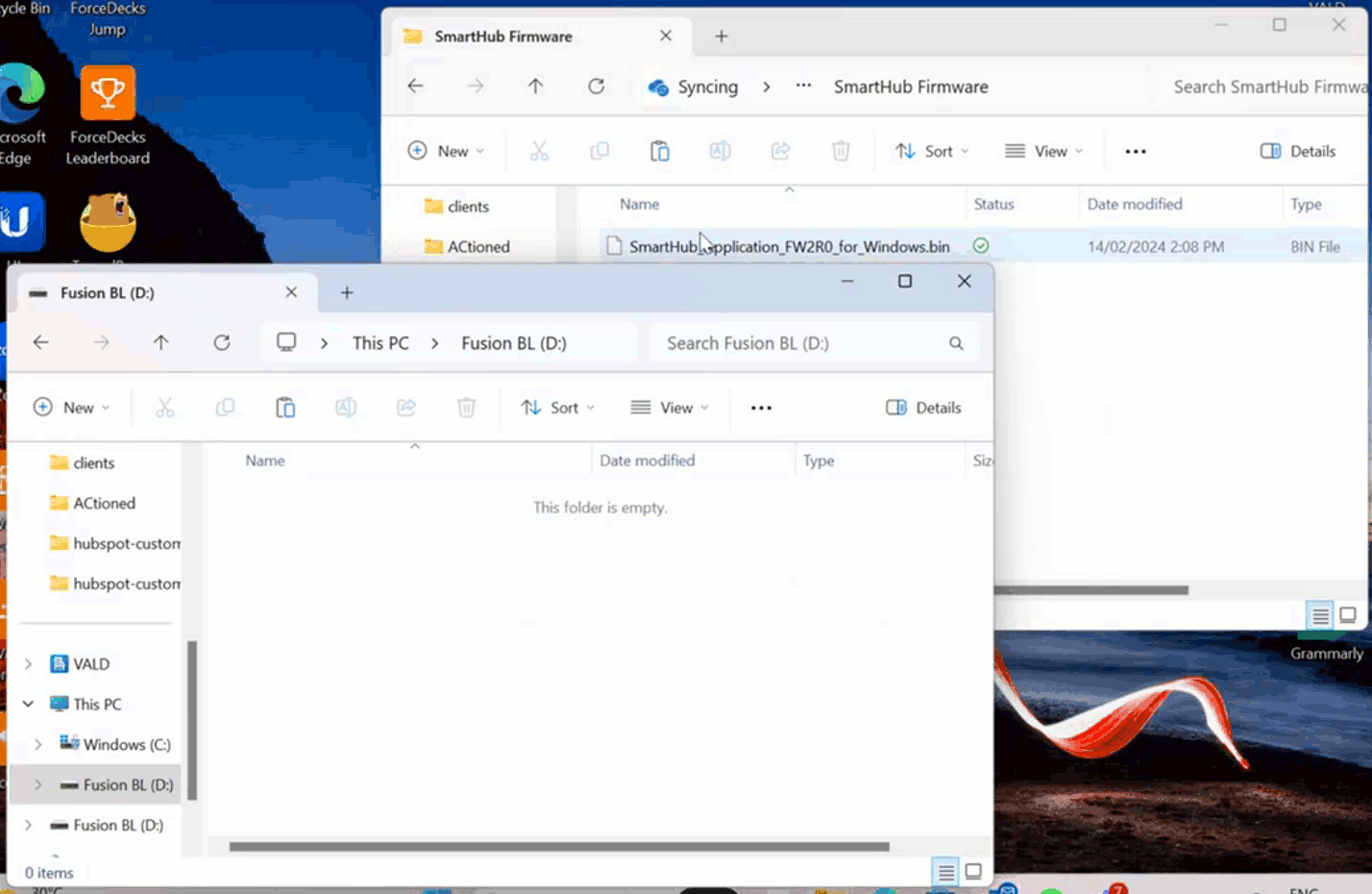Click Back arrow in SmartHub Firmware window
Screen dimensions: 1372x894
[x=415, y=86]
